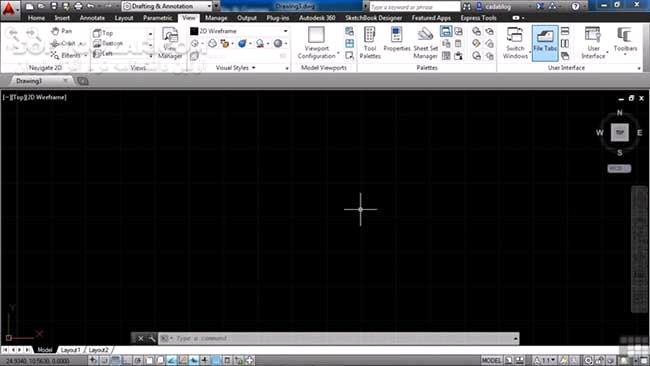Click the Autodesk Exchange X icon
The image size is (650, 366).
pos(540,6)
